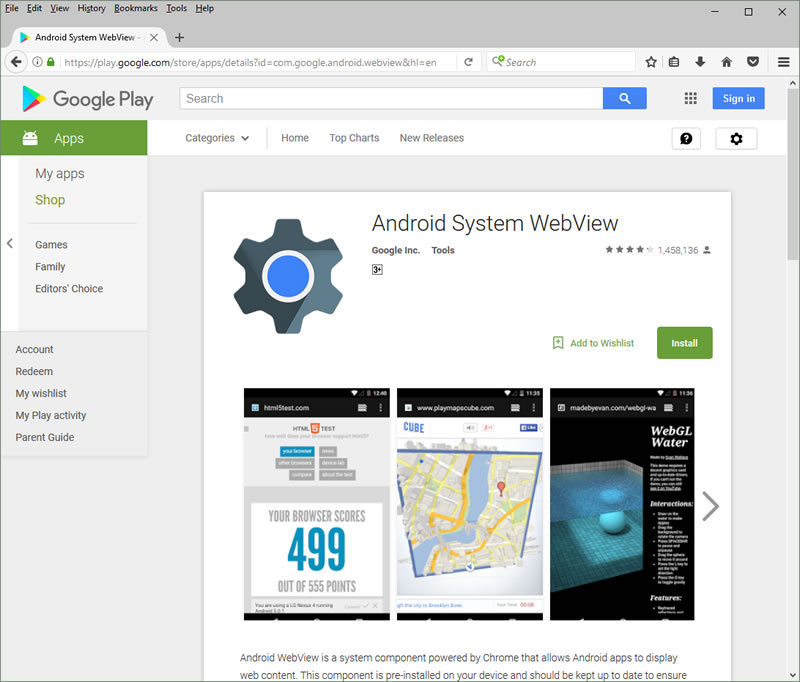This screenshot has width=800, height=682.
Task: Click the green padlock security icon
Action: point(51,62)
